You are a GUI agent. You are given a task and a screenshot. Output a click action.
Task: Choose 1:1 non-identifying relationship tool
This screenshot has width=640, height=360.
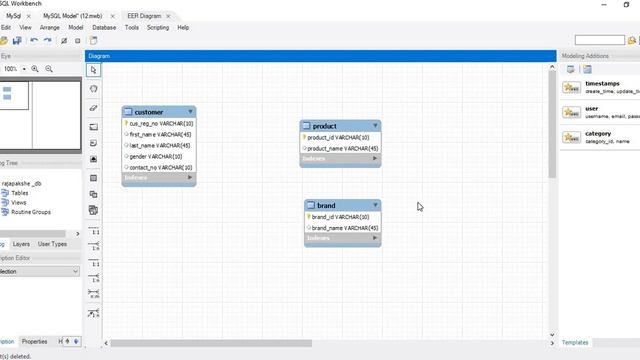pyautogui.click(x=94, y=230)
